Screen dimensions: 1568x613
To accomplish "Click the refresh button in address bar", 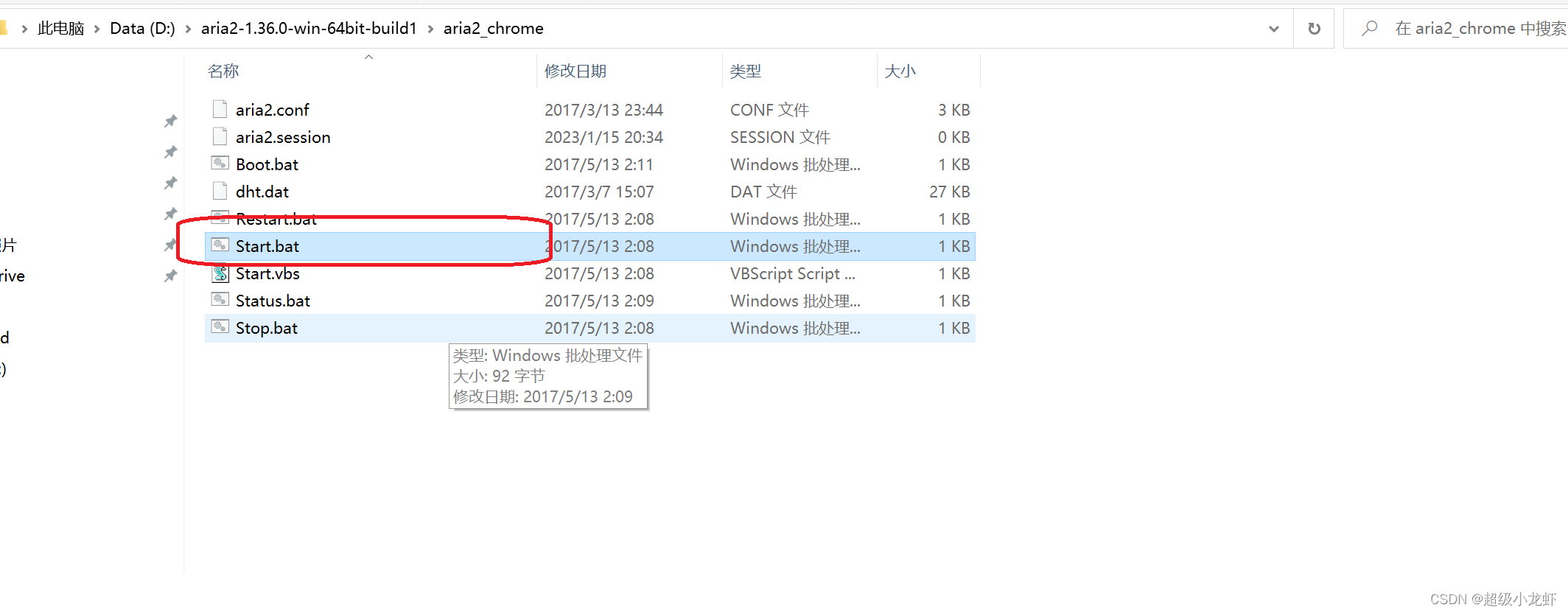I will click(x=1314, y=29).
